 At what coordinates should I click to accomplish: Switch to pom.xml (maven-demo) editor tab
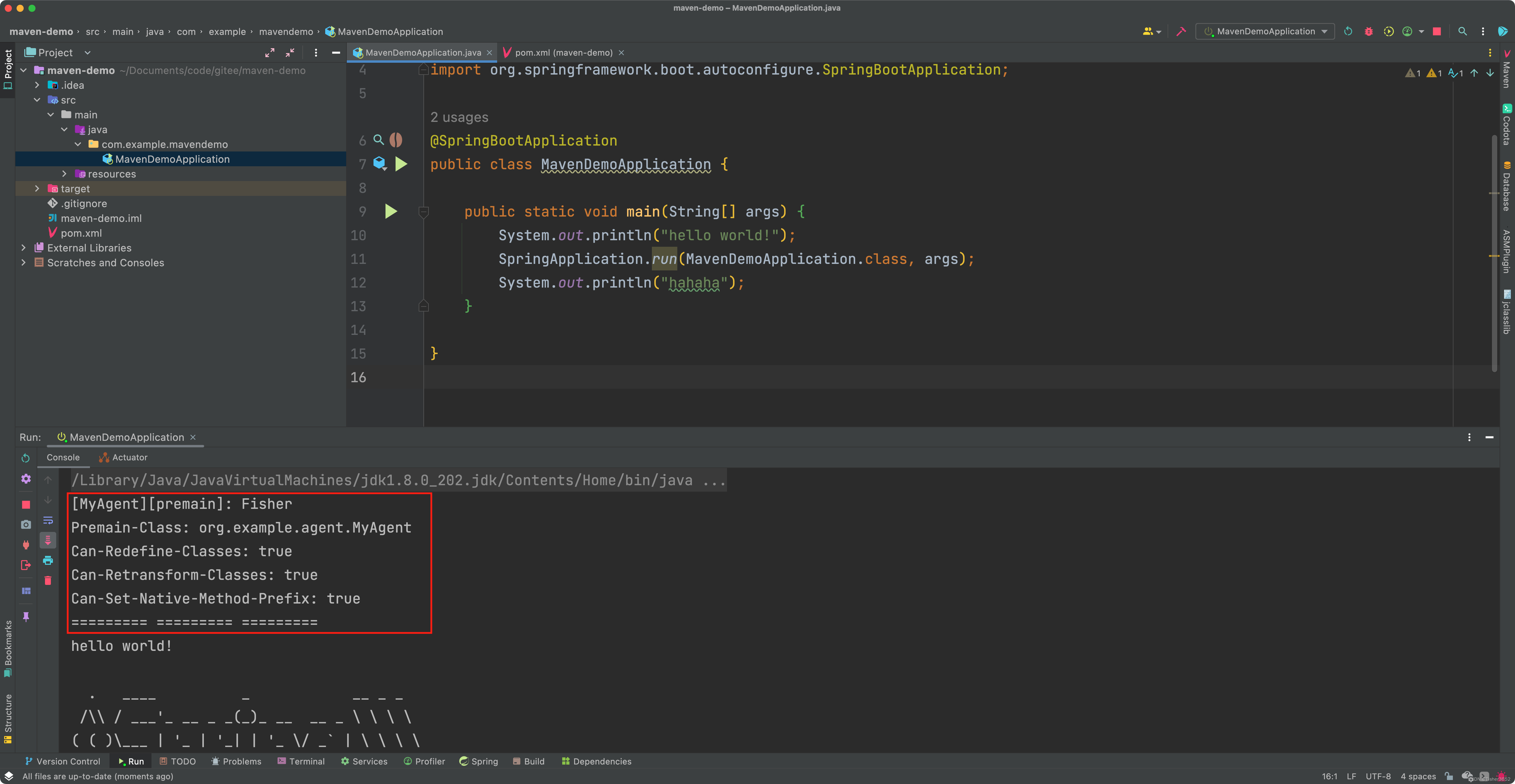[563, 52]
